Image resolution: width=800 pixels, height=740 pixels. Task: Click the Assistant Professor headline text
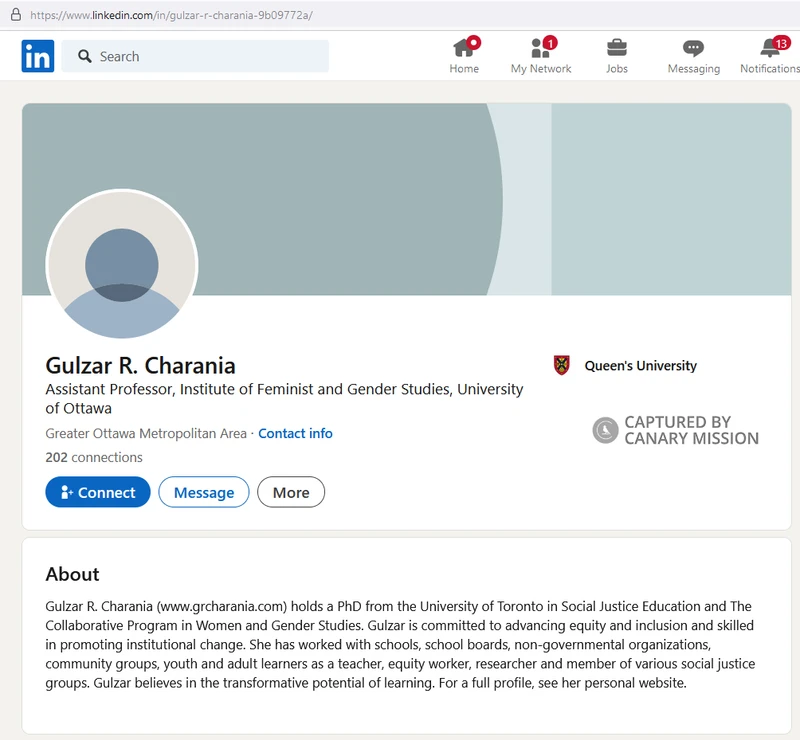coord(284,399)
